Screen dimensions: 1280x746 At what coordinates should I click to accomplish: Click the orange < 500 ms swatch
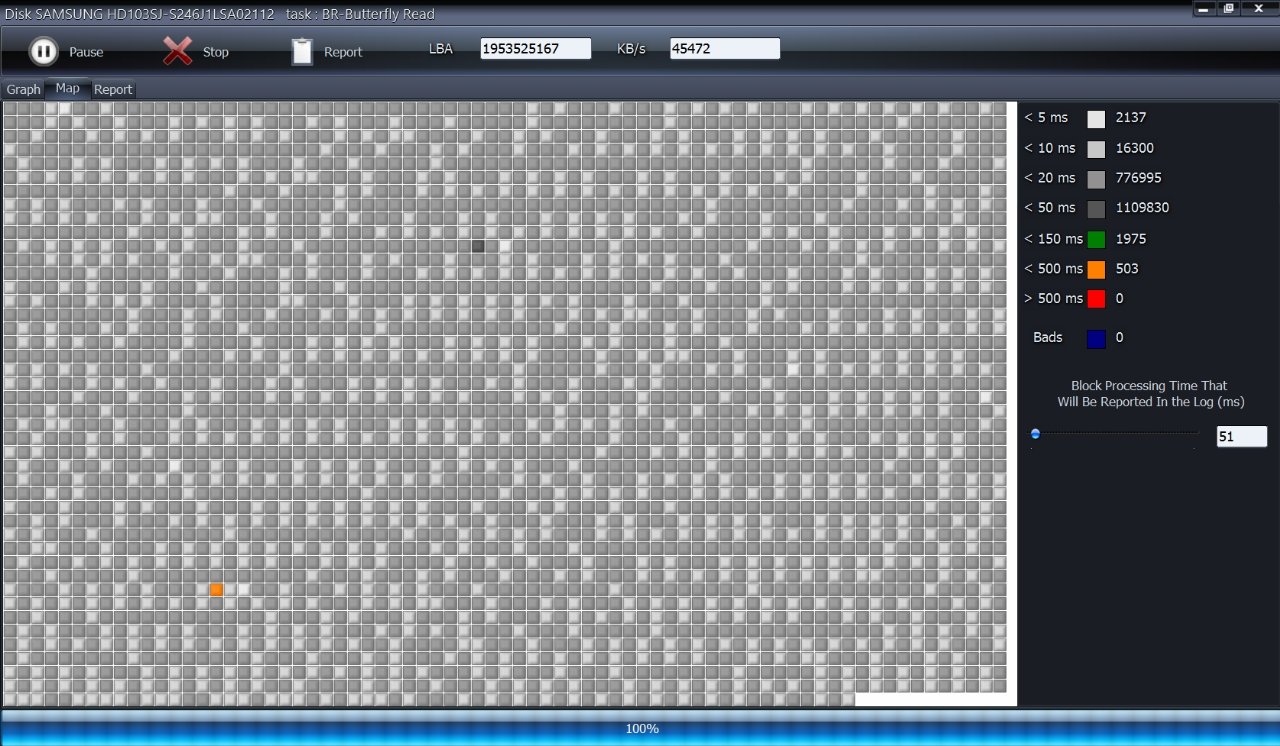[x=1096, y=269]
